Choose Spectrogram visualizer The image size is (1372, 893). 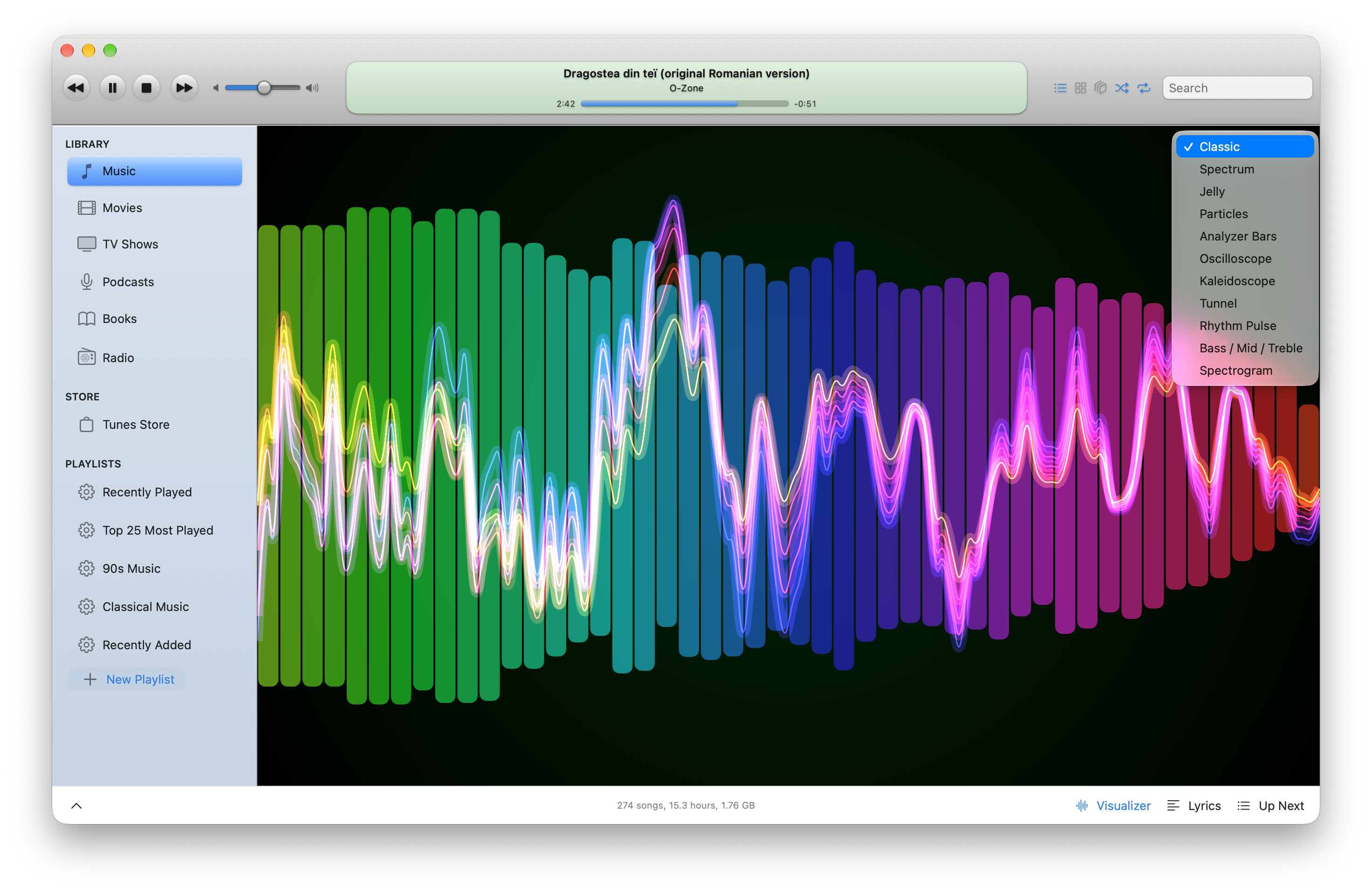1245,370
